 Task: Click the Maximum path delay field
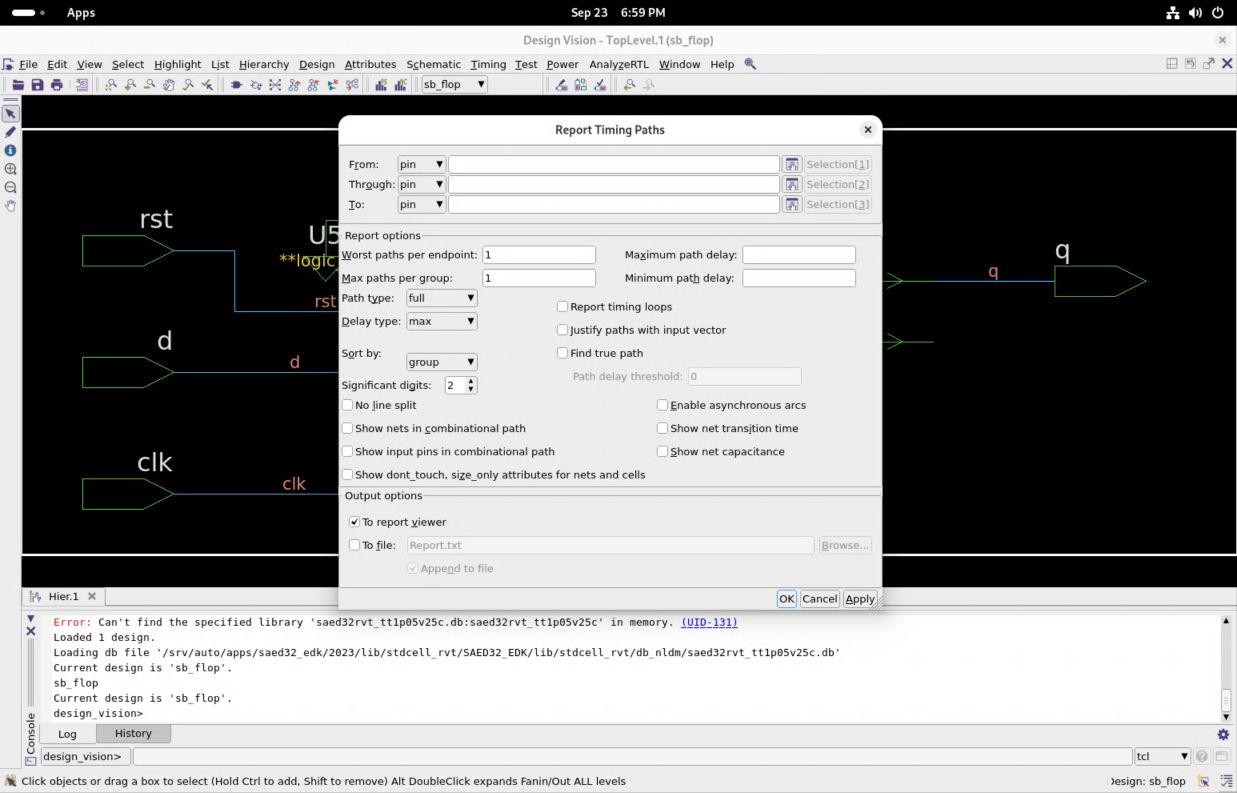[799, 255]
